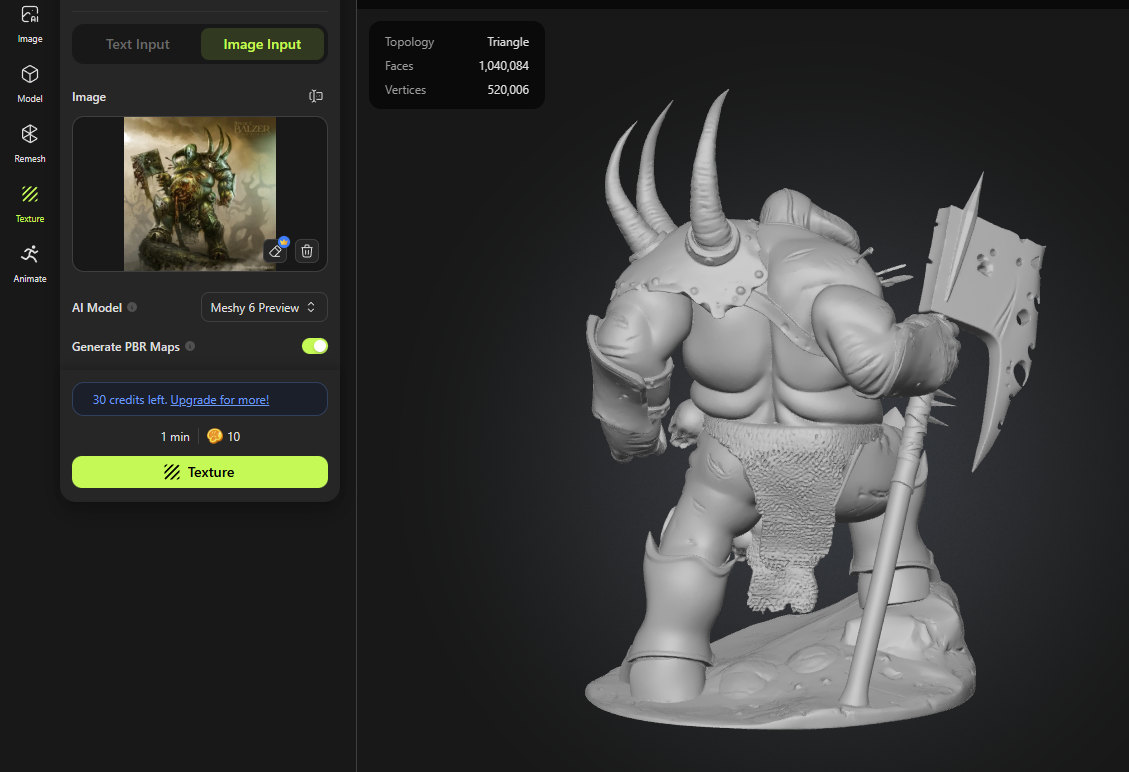This screenshot has width=1129, height=772.
Task: Select the Texture tool in sidebar
Action: 30,204
